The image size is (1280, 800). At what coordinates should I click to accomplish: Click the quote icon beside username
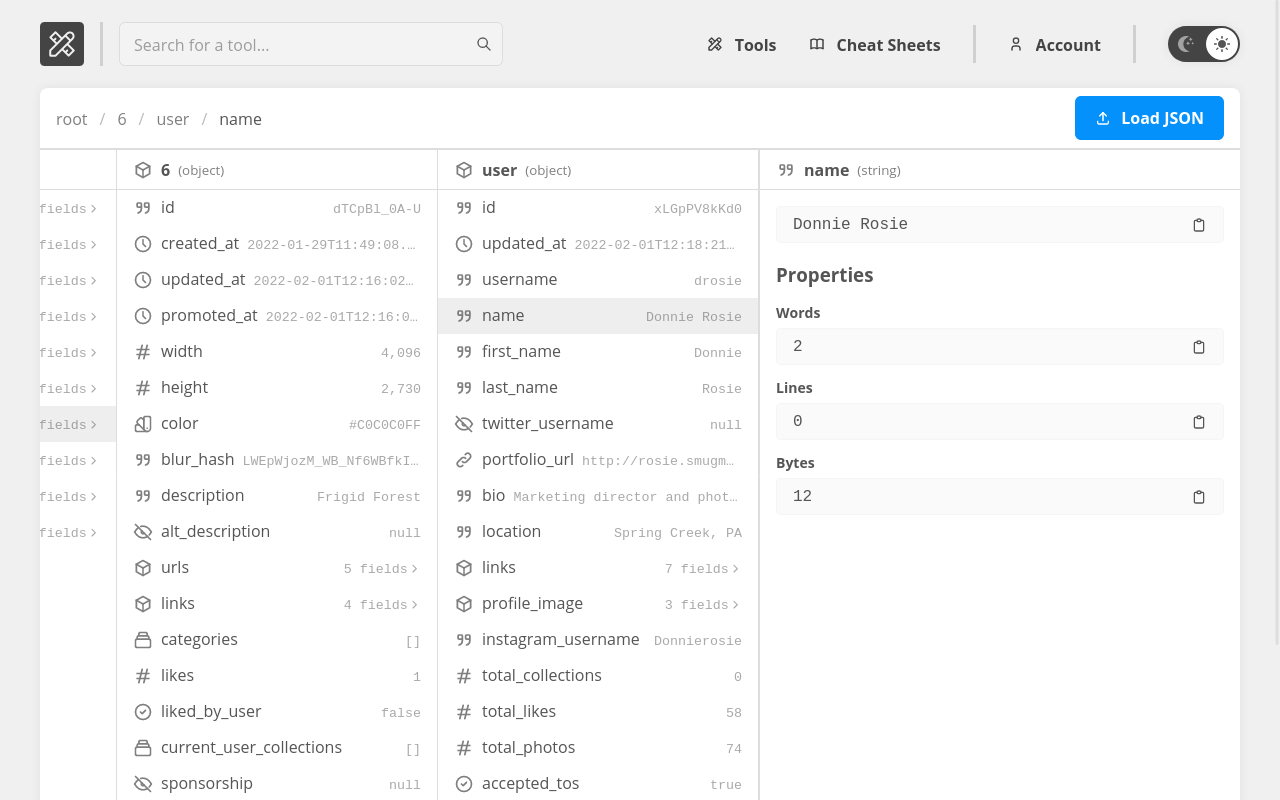pyautogui.click(x=464, y=280)
